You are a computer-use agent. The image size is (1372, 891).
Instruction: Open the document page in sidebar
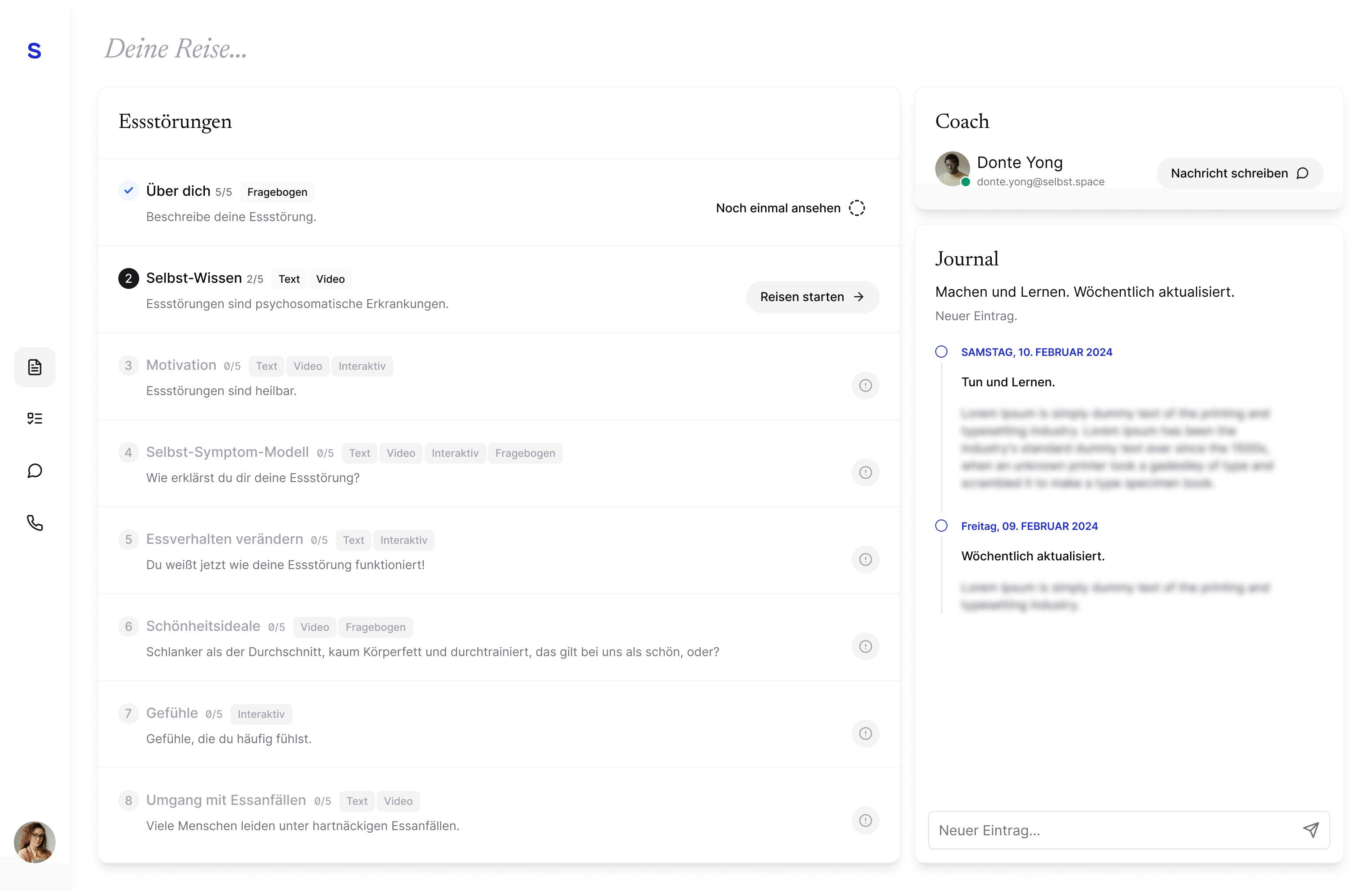tap(35, 367)
